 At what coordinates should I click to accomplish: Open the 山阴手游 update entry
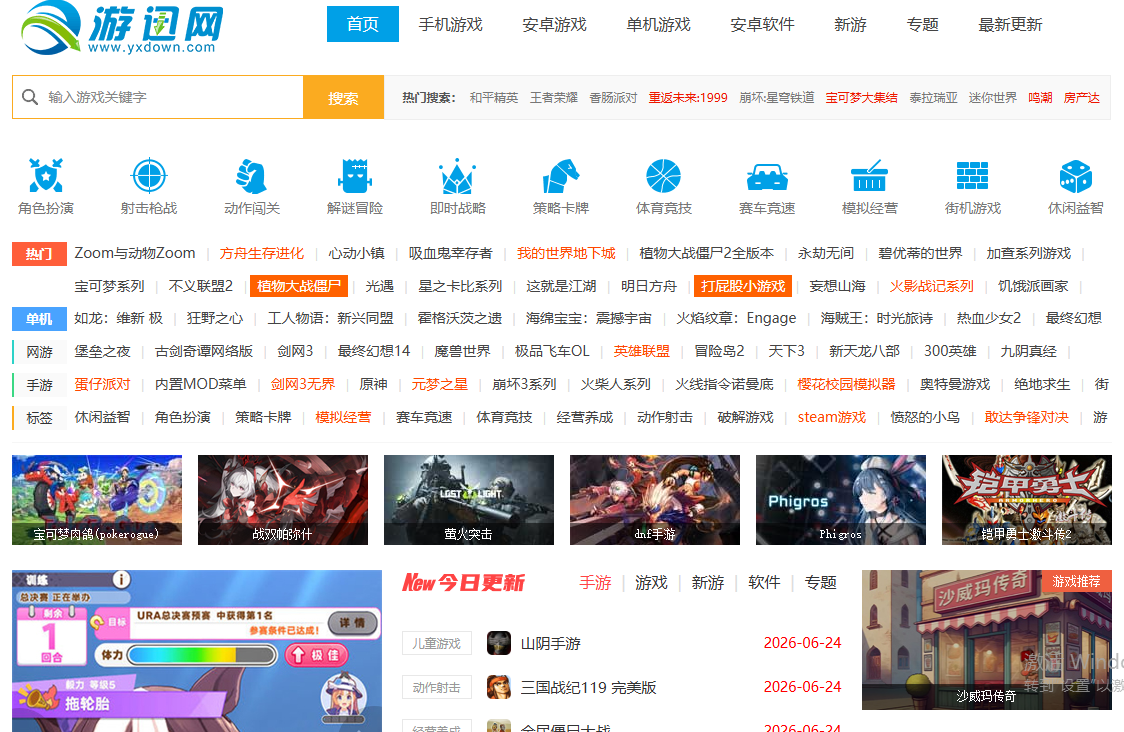(551, 644)
